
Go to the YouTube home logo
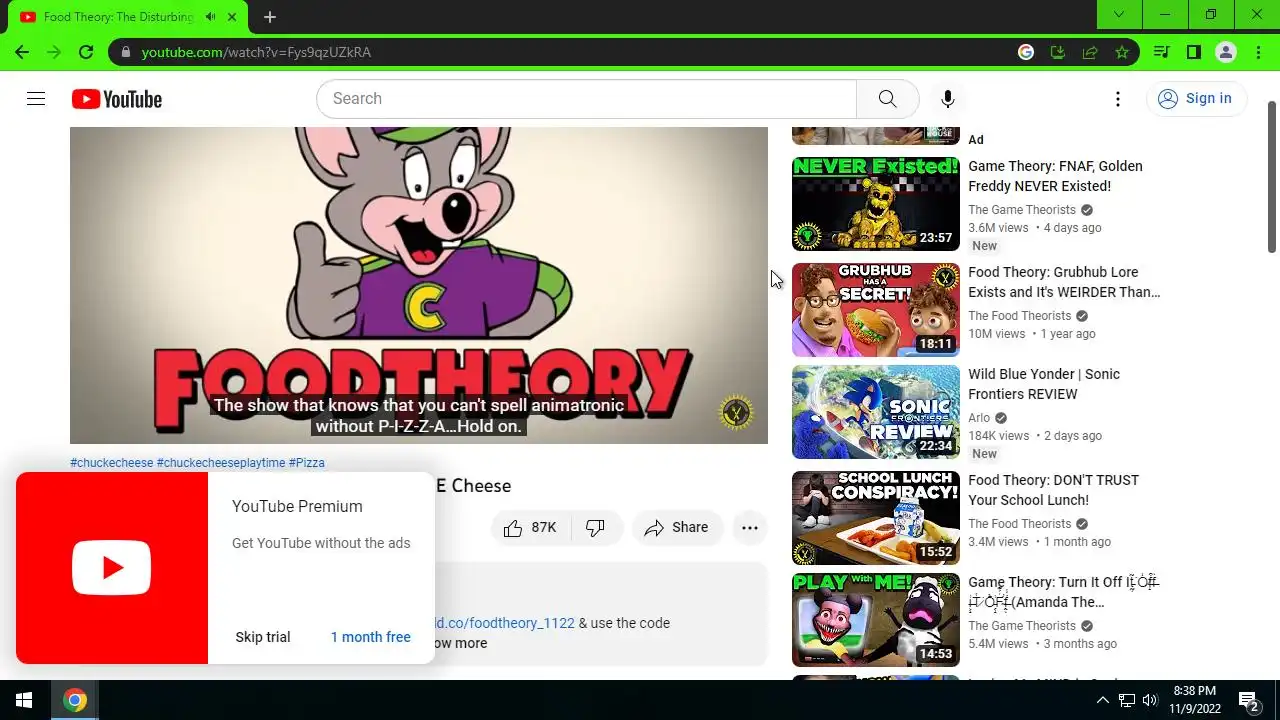(x=116, y=99)
